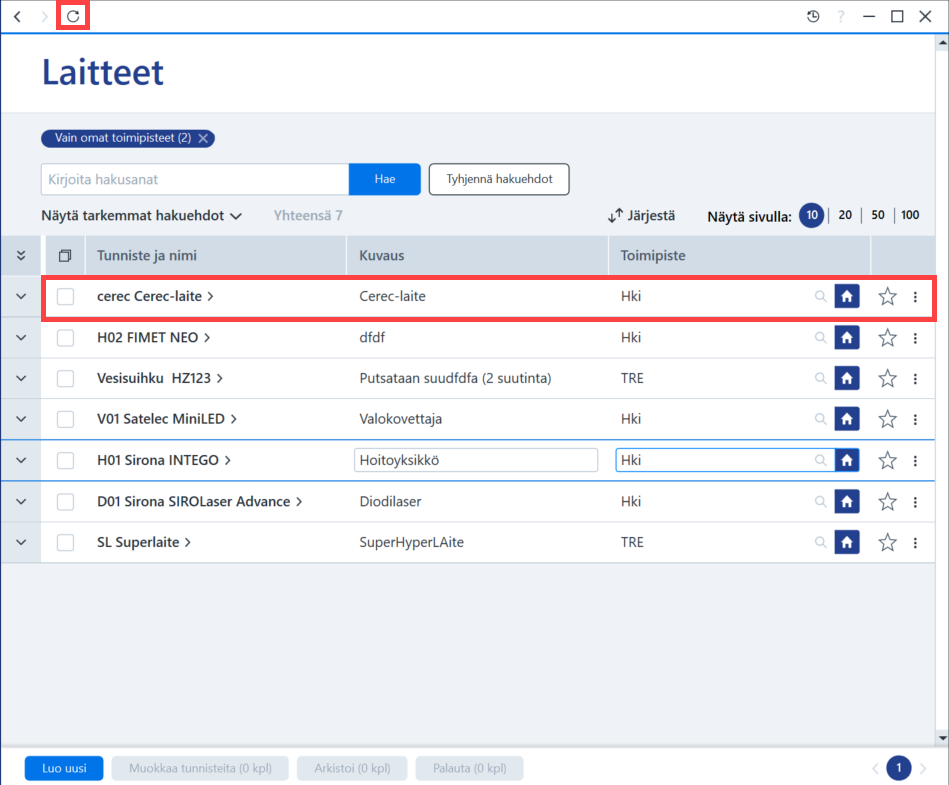Select the V01 Satelec MiniLED checkbox
This screenshot has width=949, height=785.
pyautogui.click(x=65, y=419)
